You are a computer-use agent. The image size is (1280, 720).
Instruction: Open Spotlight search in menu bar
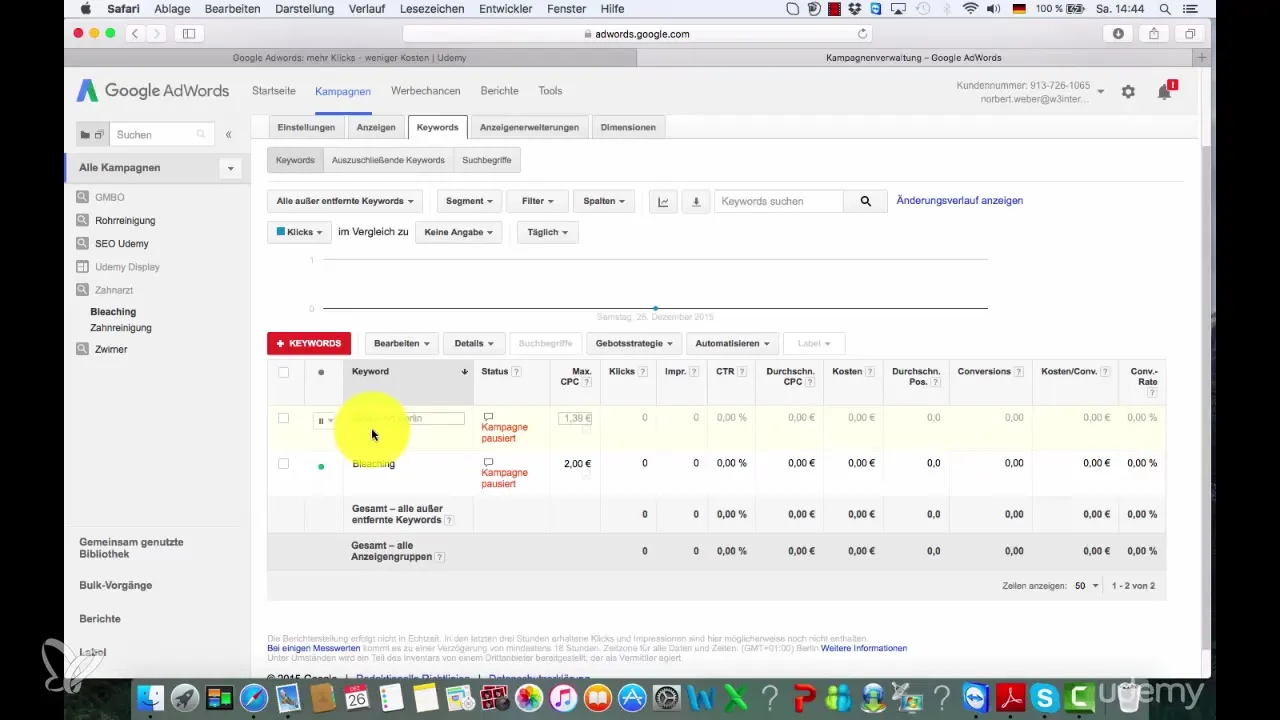point(1165,9)
